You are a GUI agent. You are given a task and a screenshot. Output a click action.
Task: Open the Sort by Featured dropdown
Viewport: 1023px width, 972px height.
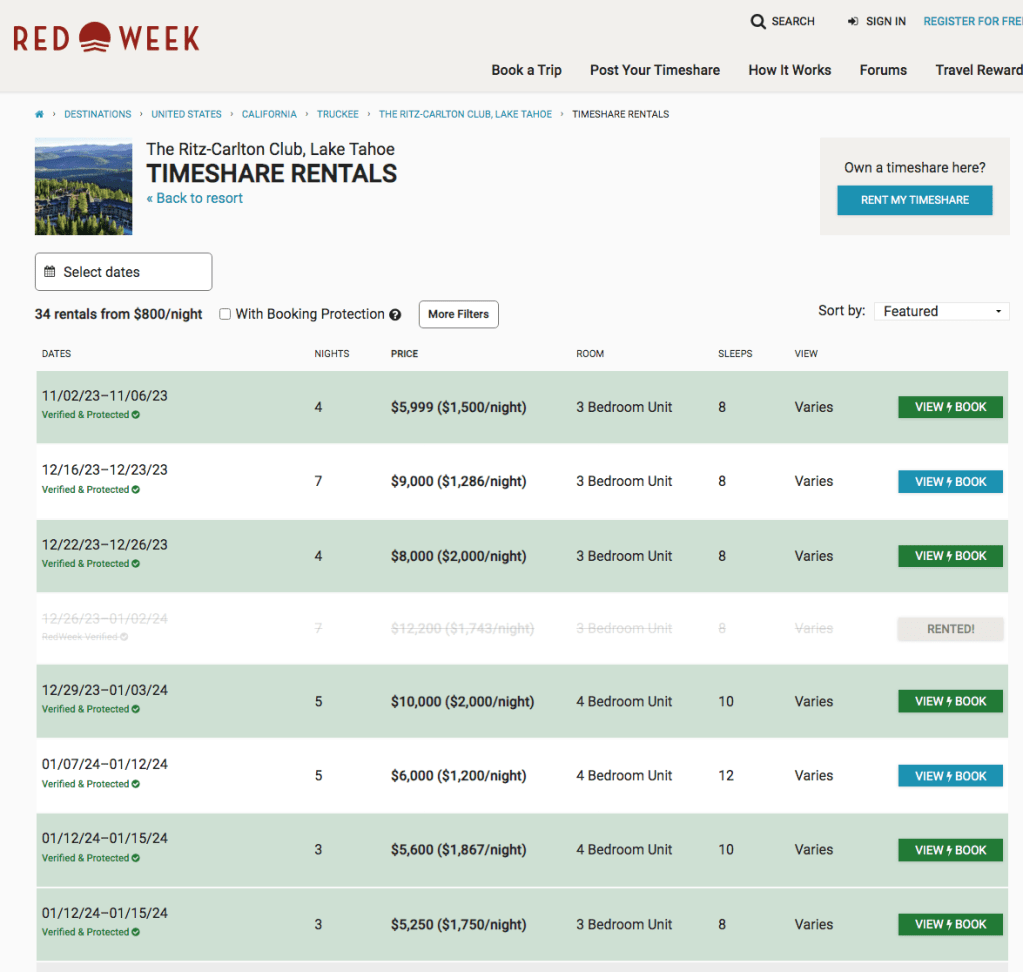tap(941, 311)
